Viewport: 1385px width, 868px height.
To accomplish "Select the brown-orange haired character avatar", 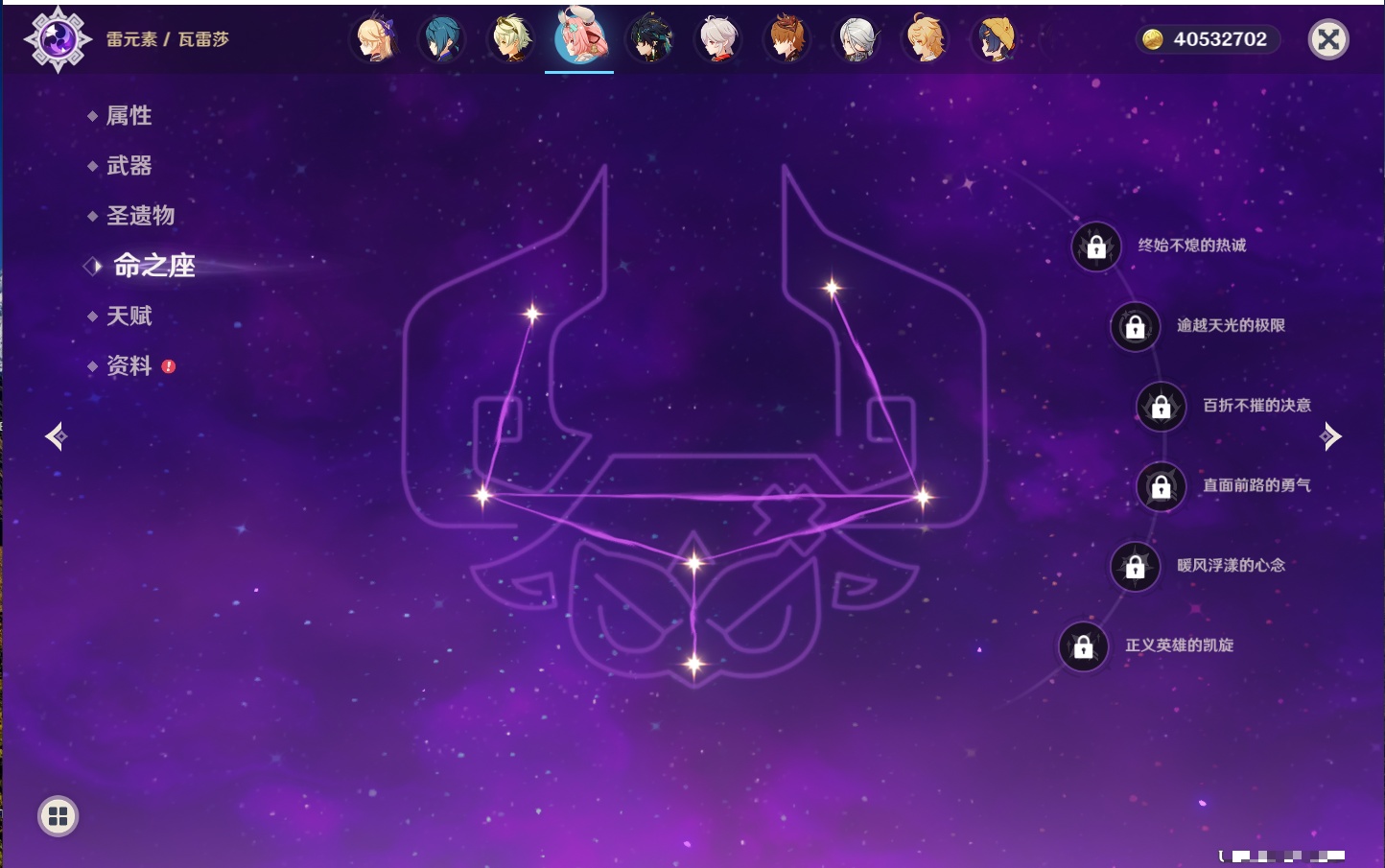I will [x=787, y=39].
